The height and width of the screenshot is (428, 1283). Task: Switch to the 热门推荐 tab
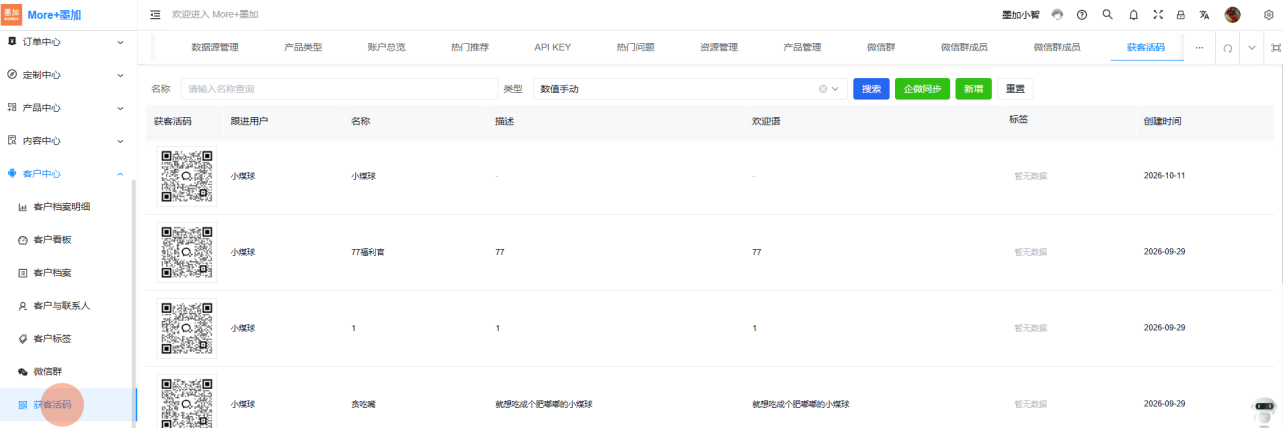470,47
